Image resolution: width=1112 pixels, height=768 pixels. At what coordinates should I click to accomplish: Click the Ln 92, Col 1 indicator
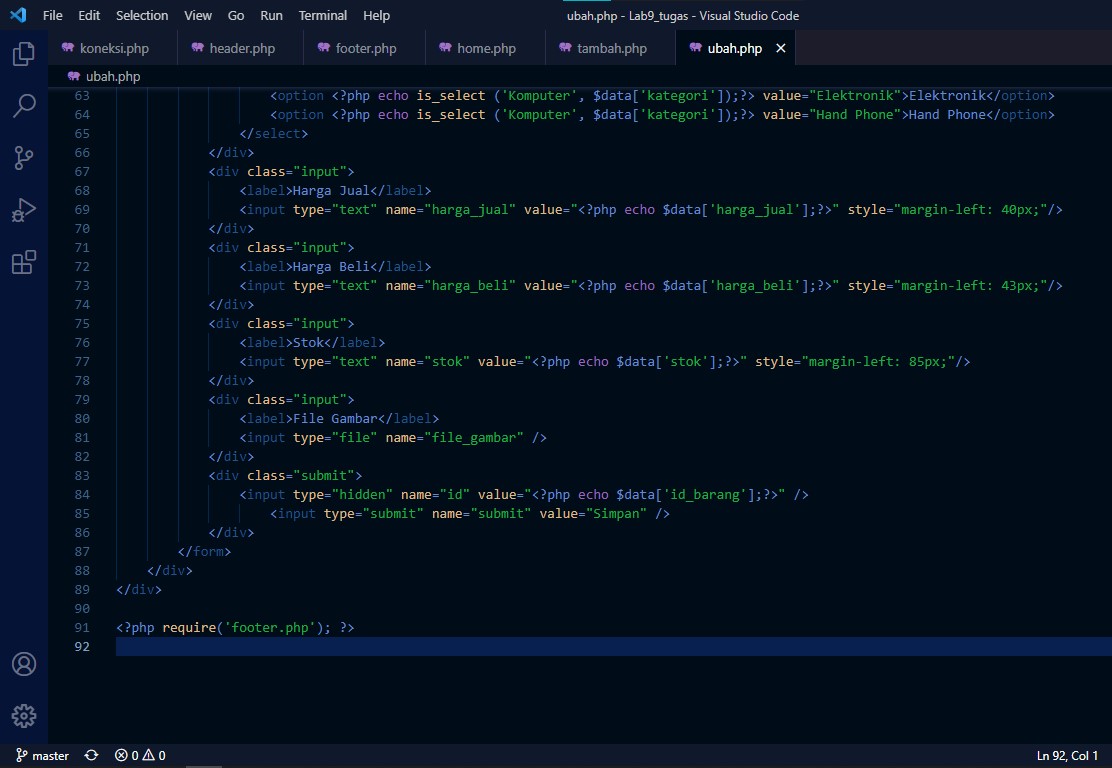(x=1067, y=755)
